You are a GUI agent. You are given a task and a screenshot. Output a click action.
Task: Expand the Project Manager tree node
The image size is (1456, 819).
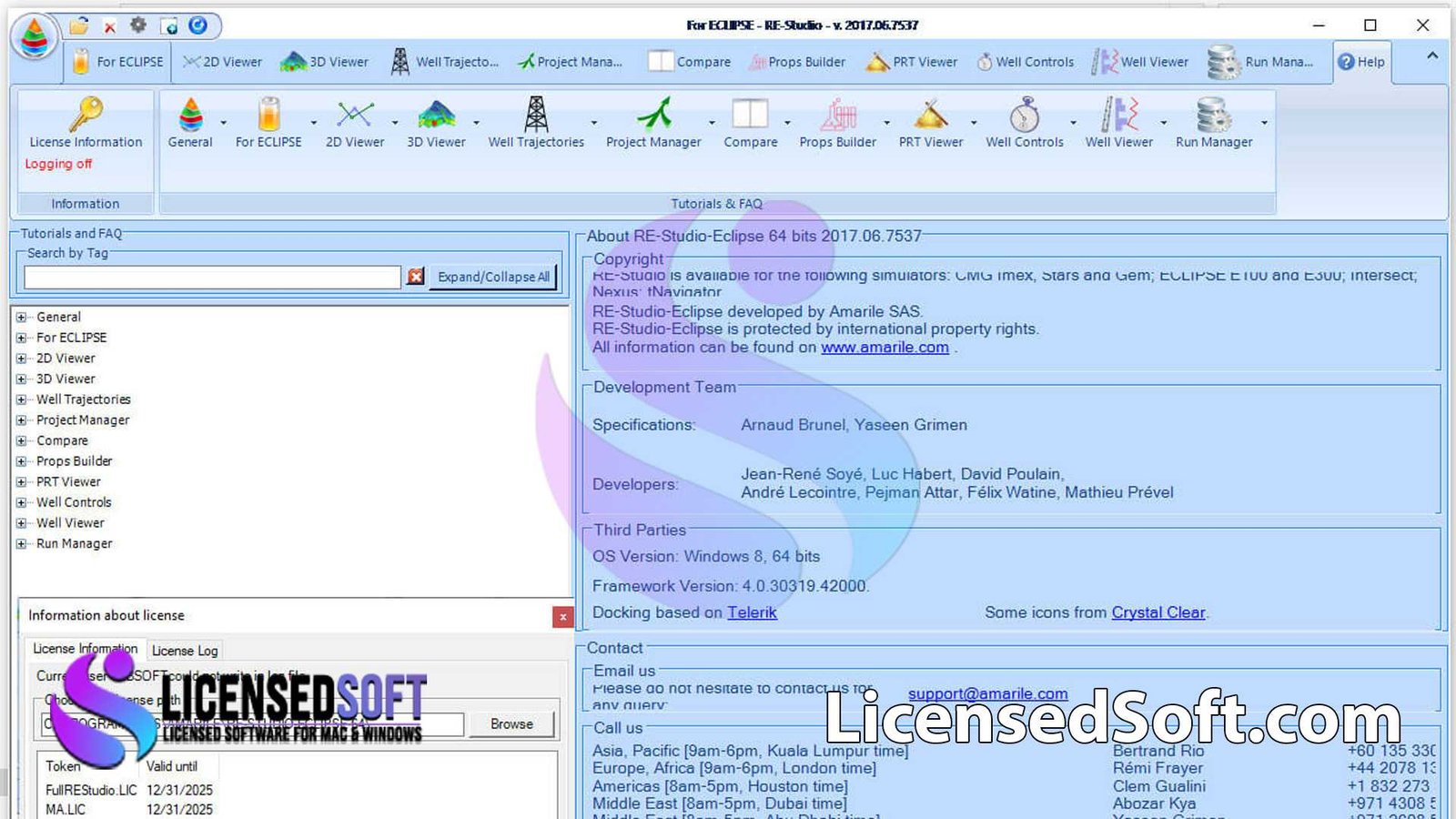click(21, 420)
